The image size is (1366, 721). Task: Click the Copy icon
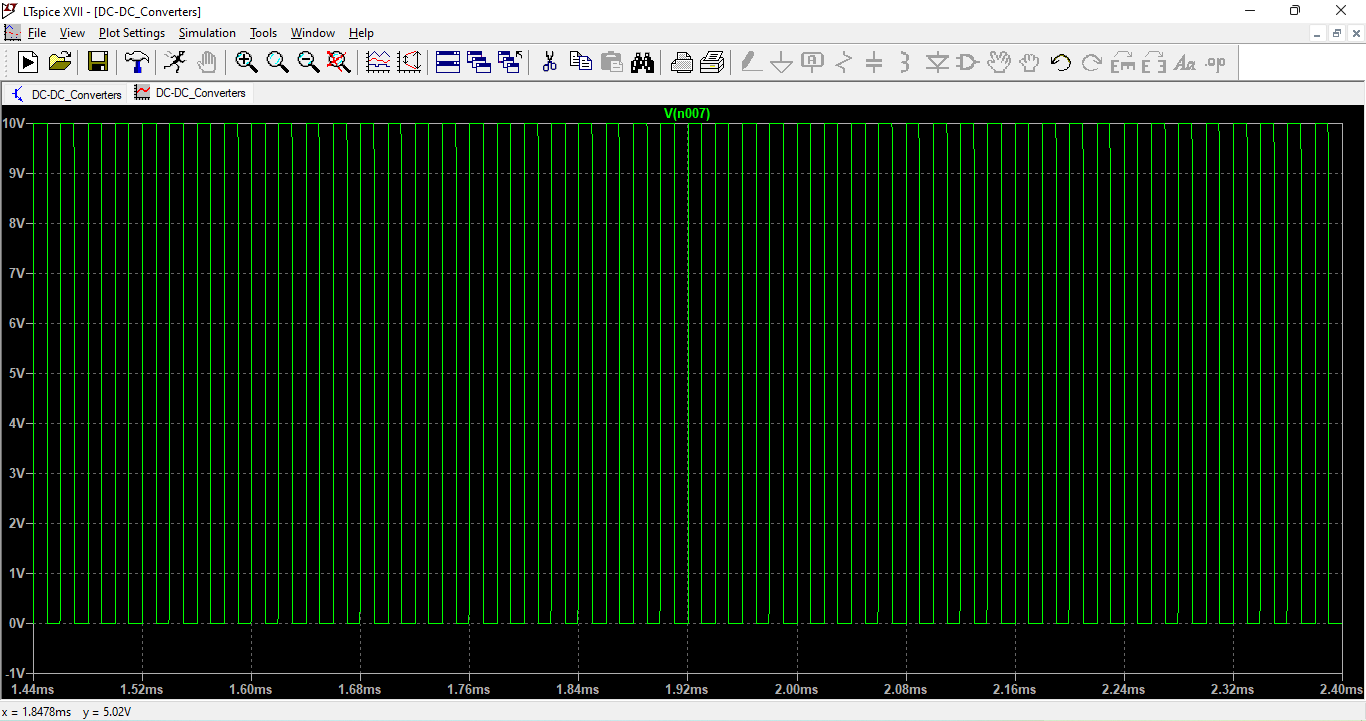(580, 63)
